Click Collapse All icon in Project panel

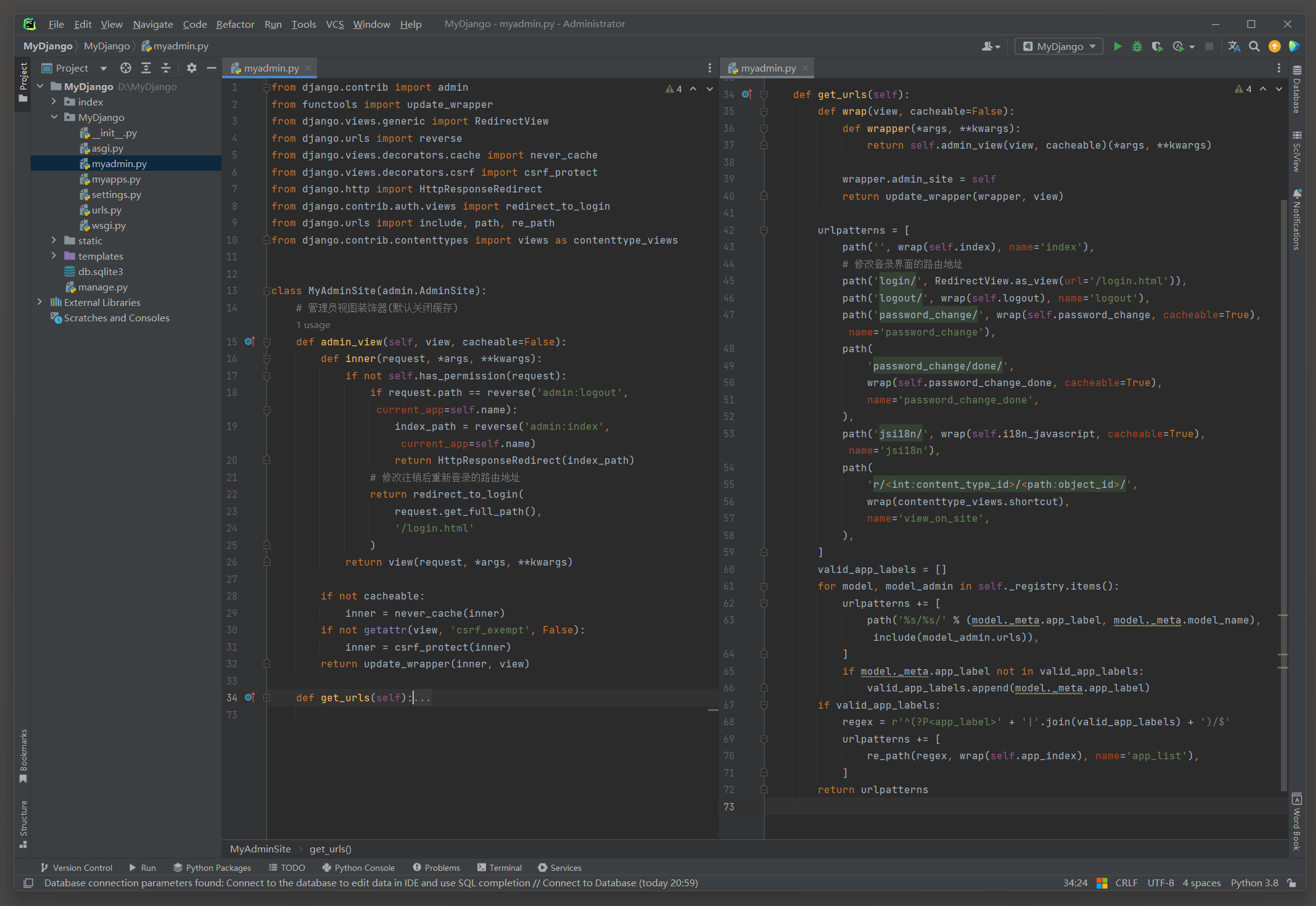[166, 68]
